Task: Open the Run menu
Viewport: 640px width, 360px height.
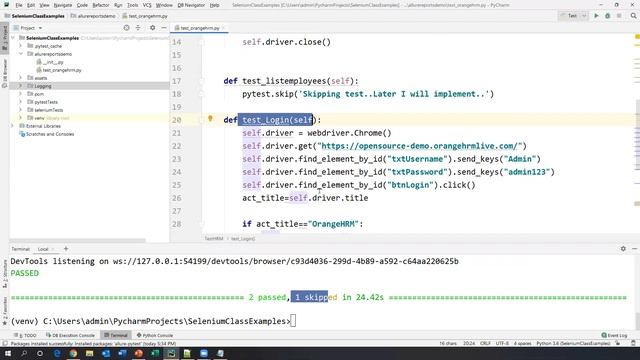Action: pos(118,5)
